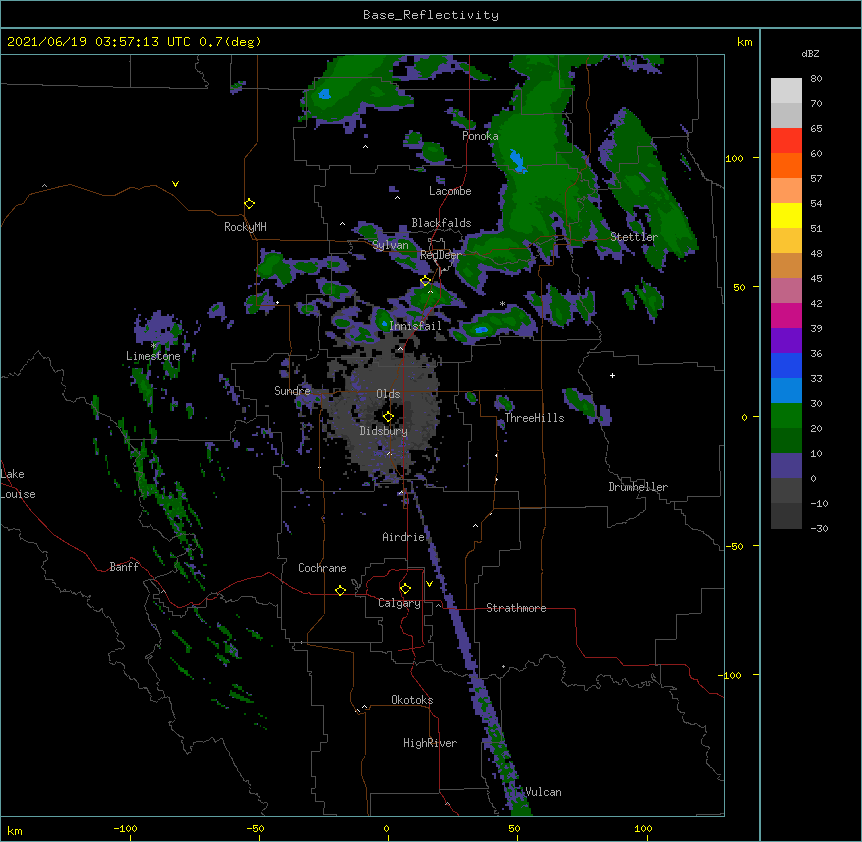Pick the red 60-65 dBZ legend swatch
This screenshot has height=842, width=862.
click(786, 140)
